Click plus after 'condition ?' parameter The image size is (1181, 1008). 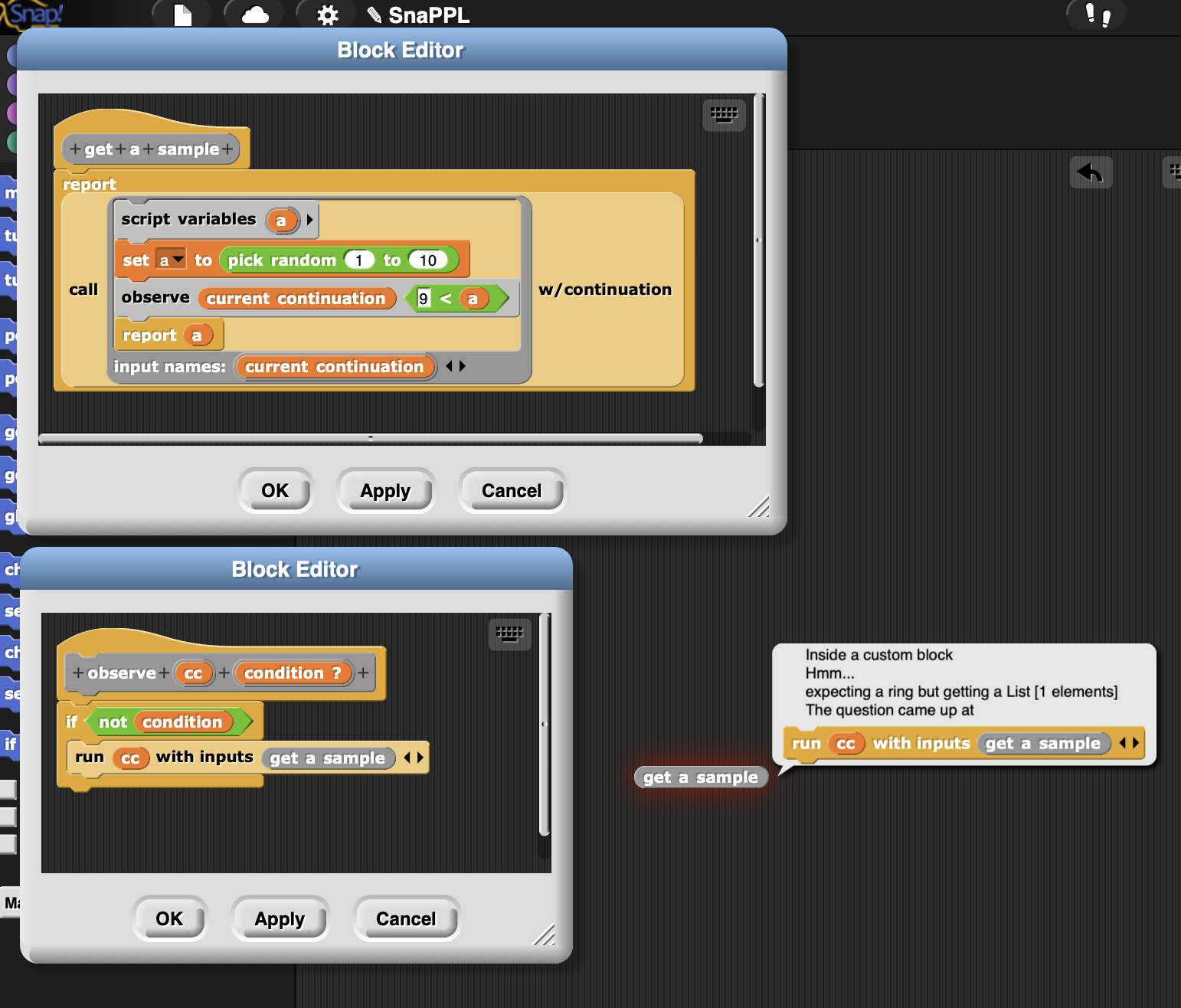coord(363,673)
